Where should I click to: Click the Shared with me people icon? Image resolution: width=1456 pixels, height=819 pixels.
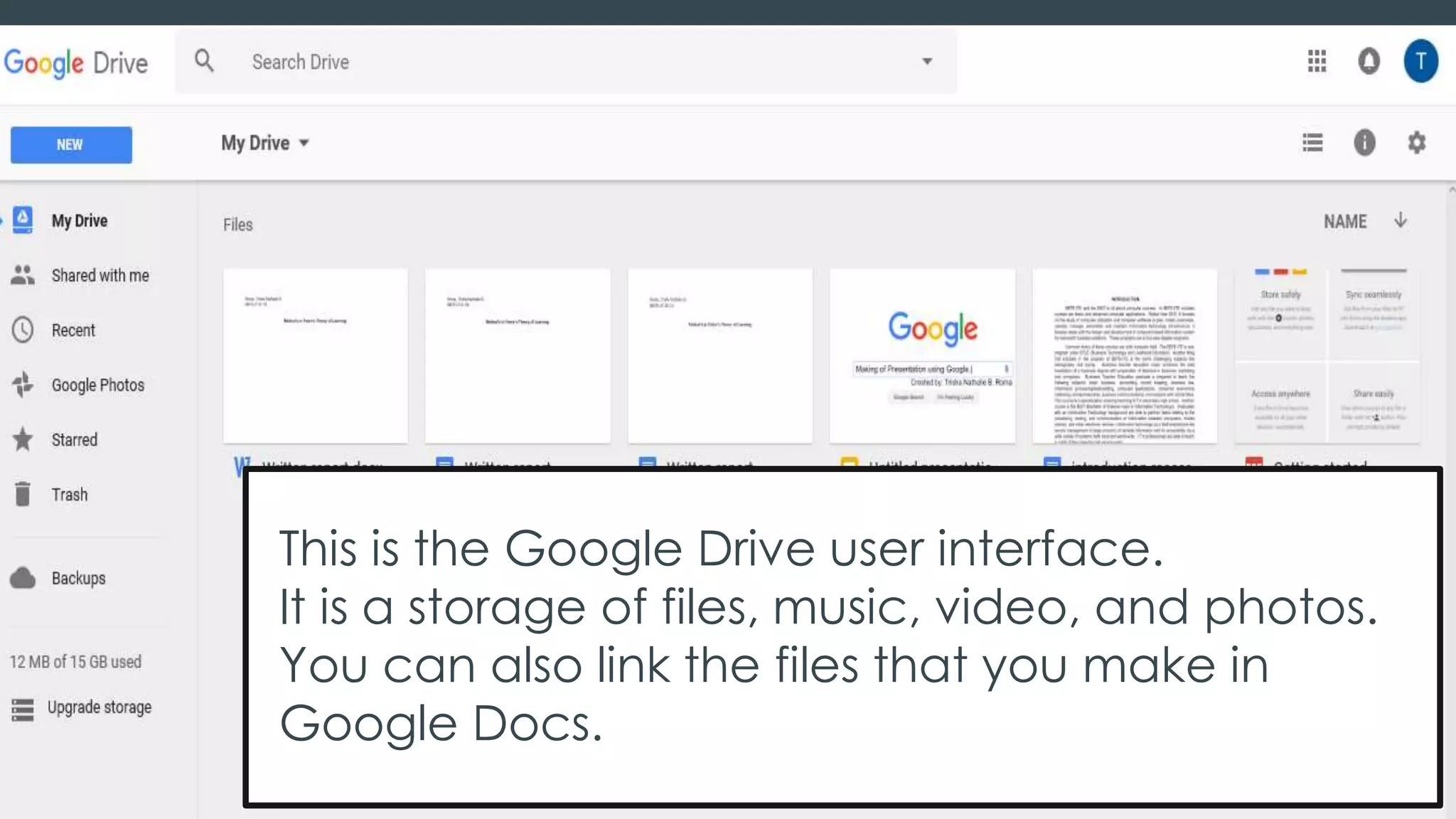(23, 275)
